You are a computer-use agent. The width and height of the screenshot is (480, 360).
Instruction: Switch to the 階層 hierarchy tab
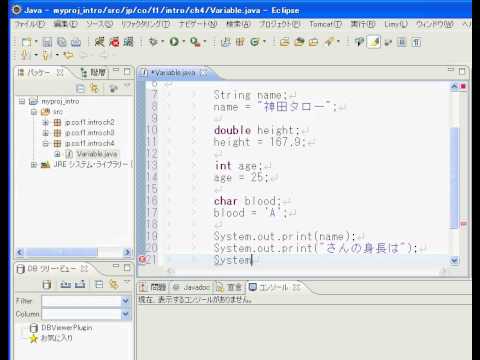pyautogui.click(x=94, y=72)
